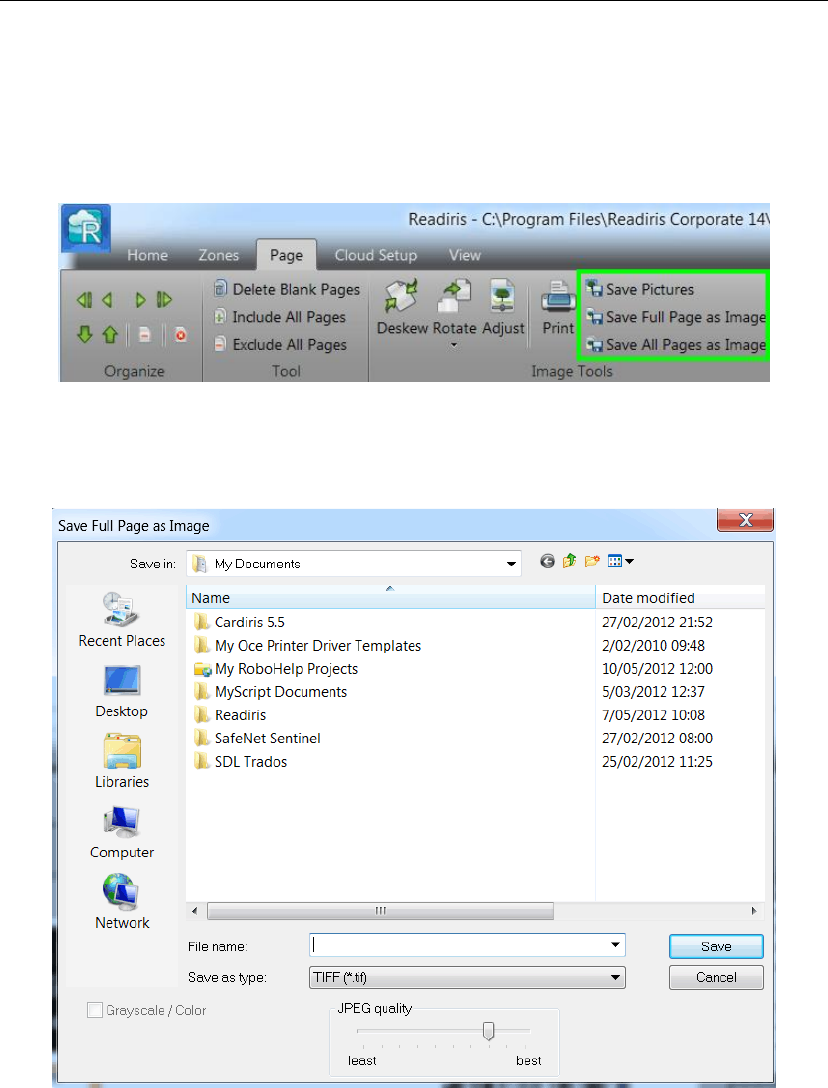This screenshot has width=828, height=1088.
Task: Create a new folder with toolbar icon
Action: click(592, 561)
